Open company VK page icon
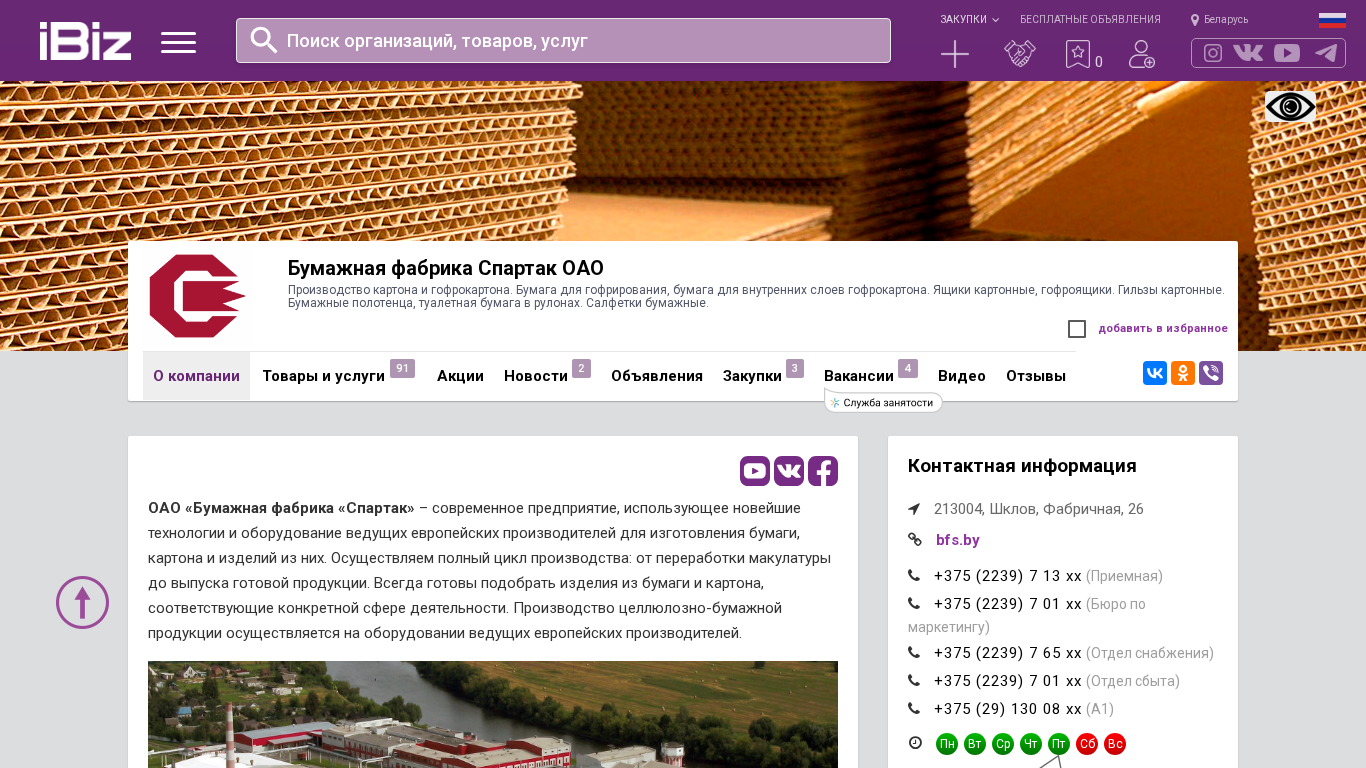The height and width of the screenshot is (768, 1366). pos(789,471)
